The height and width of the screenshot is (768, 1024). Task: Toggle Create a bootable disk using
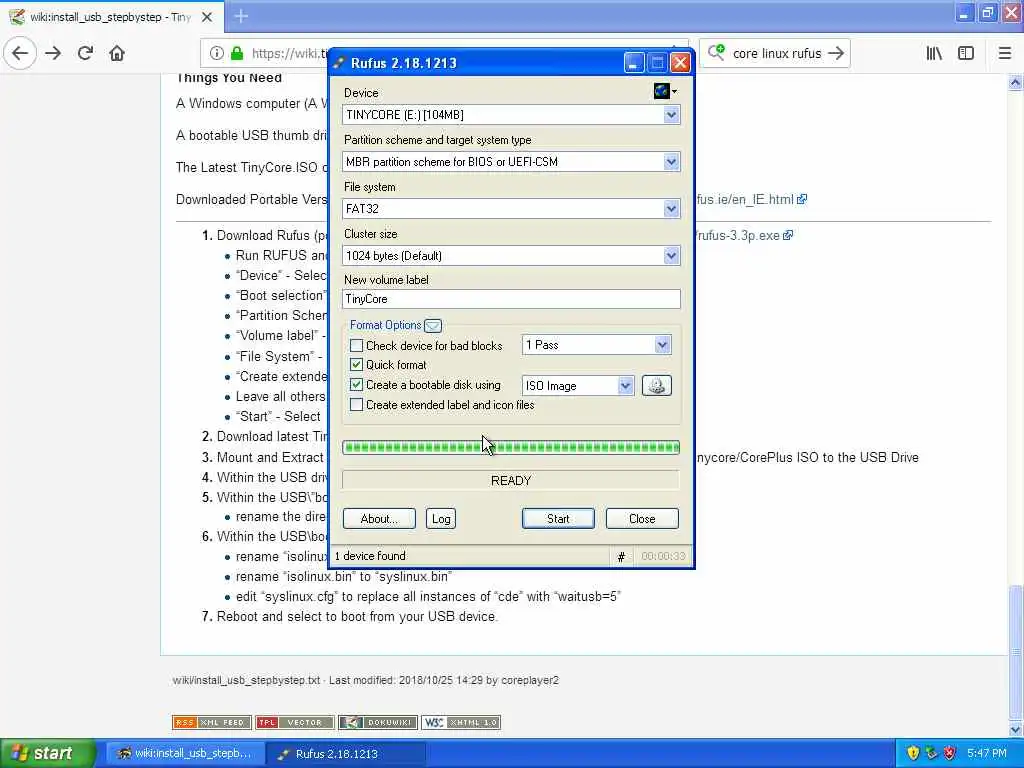coord(357,385)
